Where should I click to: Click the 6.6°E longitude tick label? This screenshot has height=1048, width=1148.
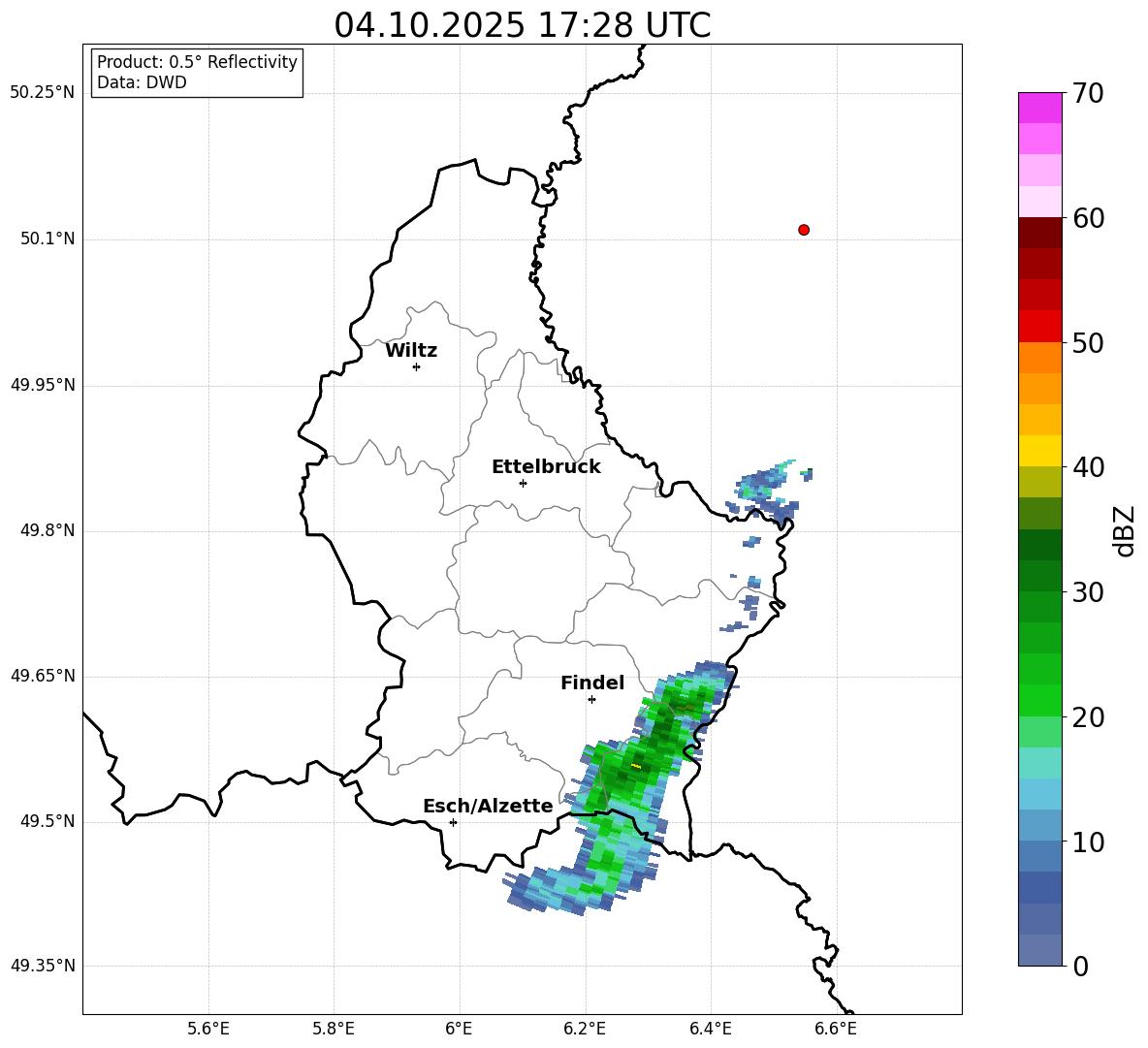(836, 1029)
